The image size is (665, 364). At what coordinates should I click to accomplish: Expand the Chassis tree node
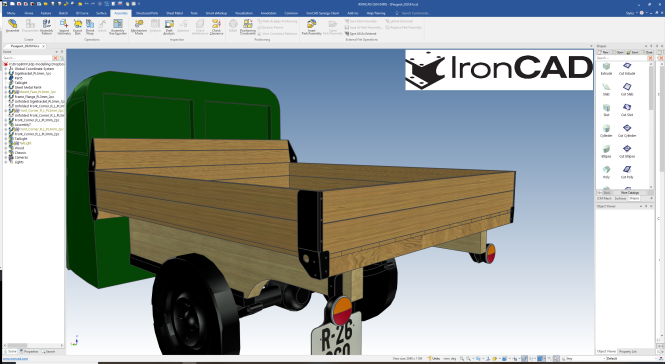[6, 153]
